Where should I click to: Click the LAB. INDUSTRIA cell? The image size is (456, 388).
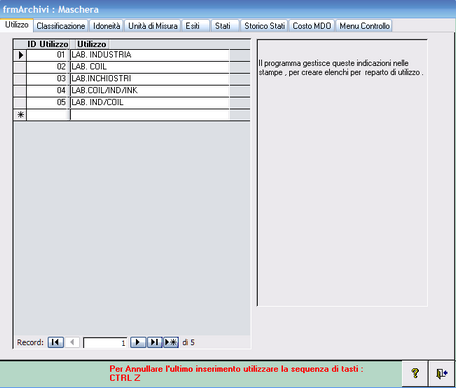(150, 55)
